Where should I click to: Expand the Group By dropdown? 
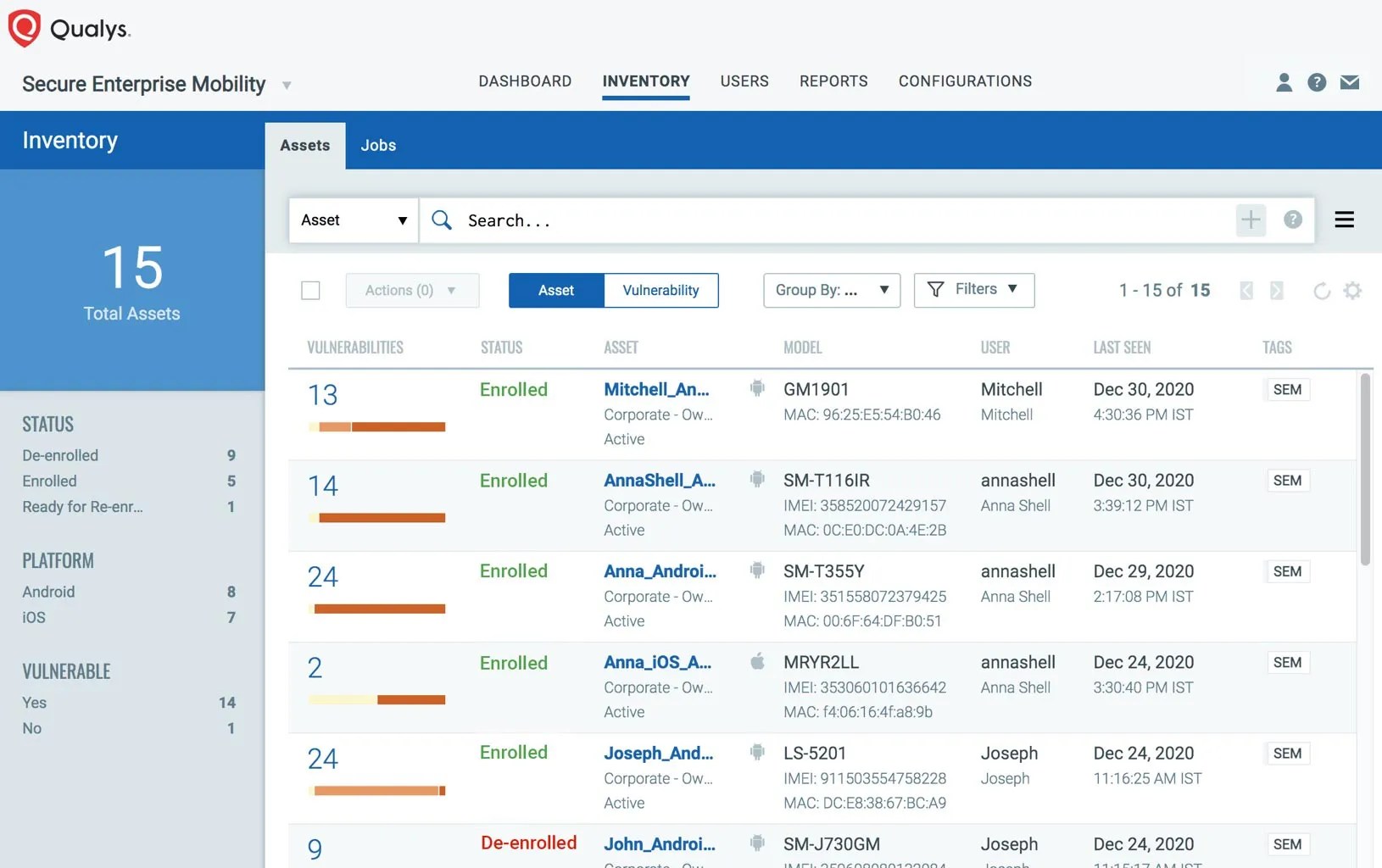click(832, 291)
